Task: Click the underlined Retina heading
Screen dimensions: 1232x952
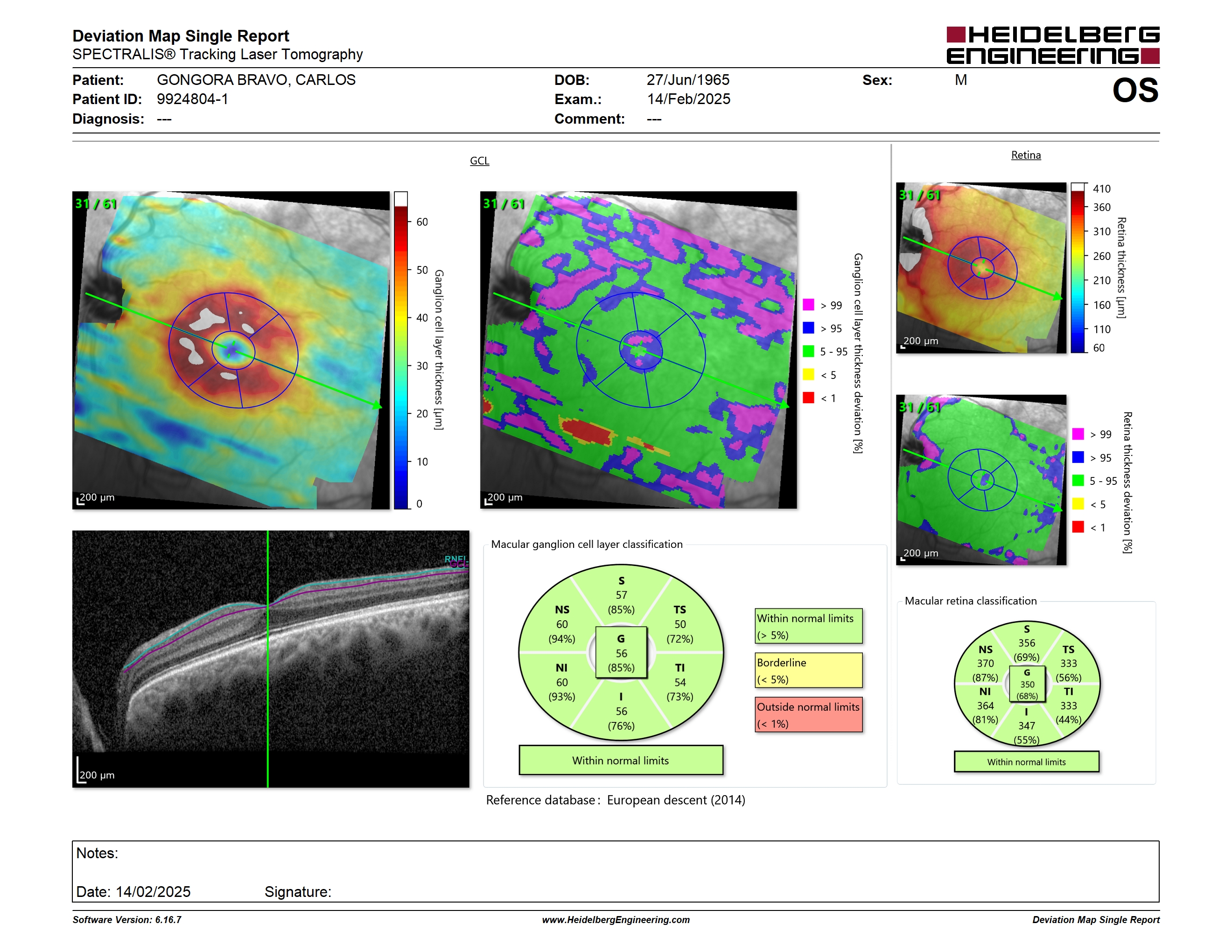Action: tap(1026, 155)
